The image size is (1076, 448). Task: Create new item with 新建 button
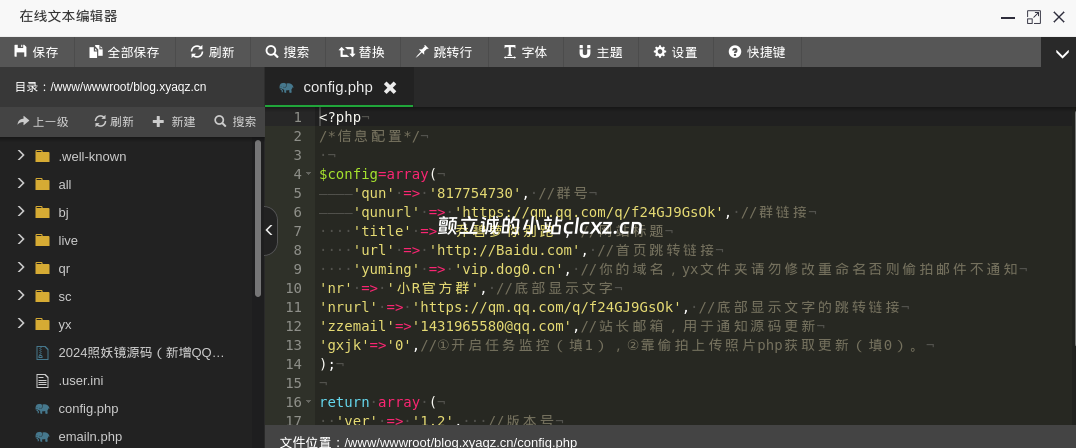click(174, 122)
